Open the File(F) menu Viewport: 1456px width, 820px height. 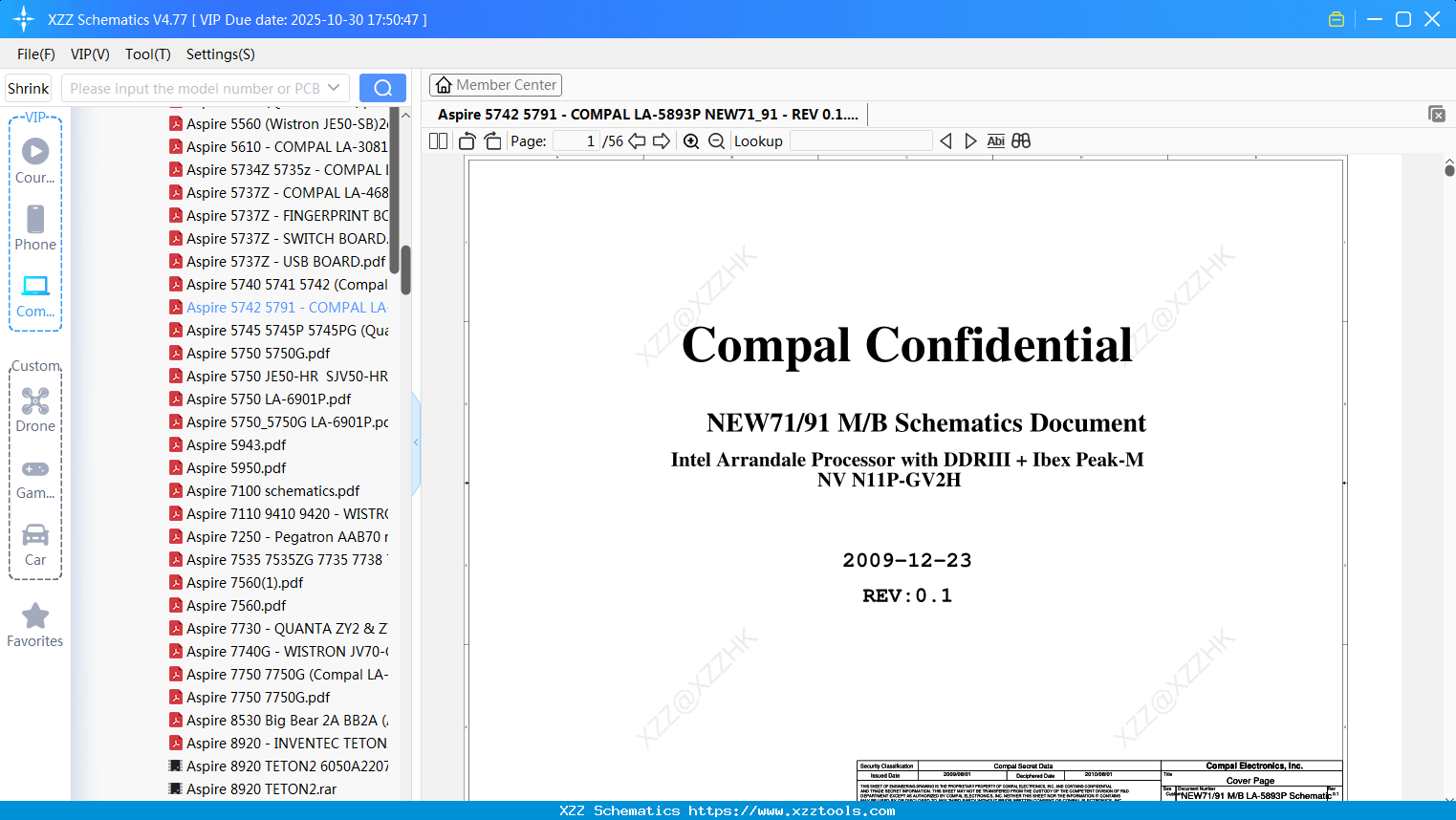(x=36, y=54)
